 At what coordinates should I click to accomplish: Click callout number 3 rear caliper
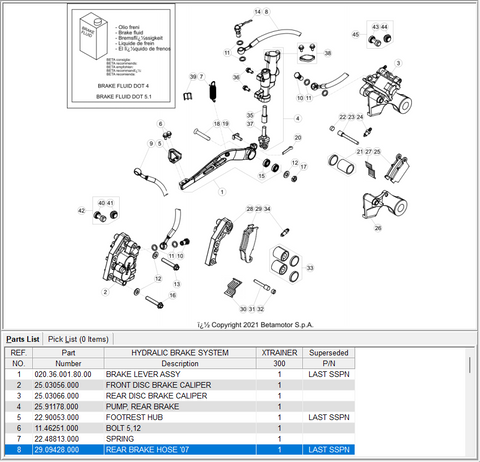[x=398, y=63]
